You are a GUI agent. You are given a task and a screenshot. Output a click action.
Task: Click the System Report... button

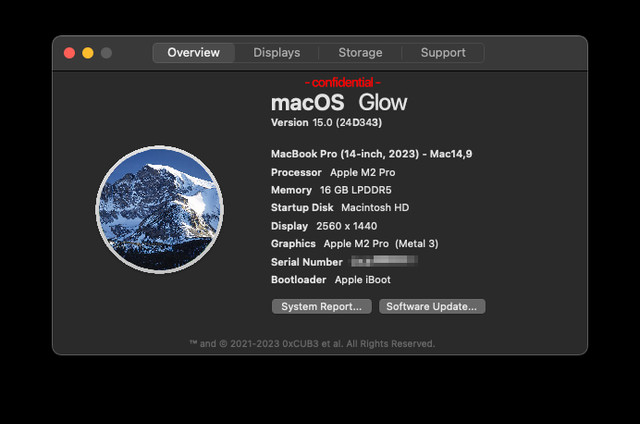(322, 306)
